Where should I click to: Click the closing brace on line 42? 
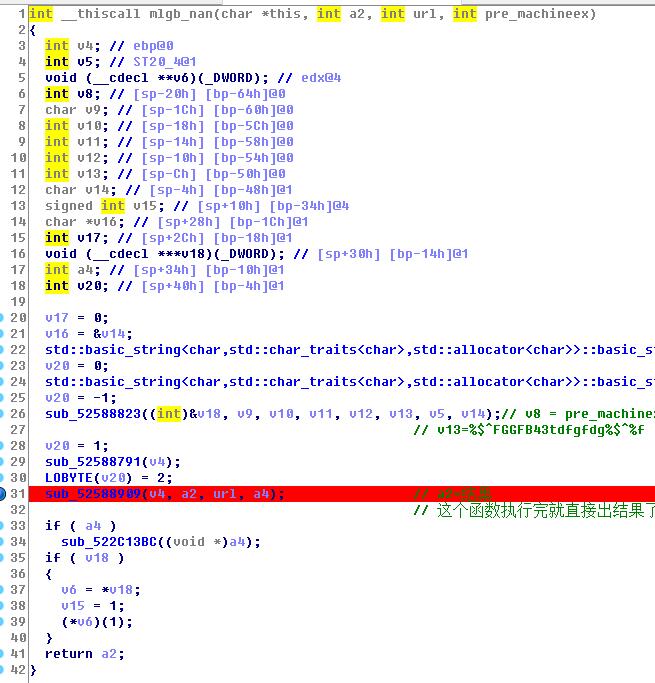tap(33, 670)
